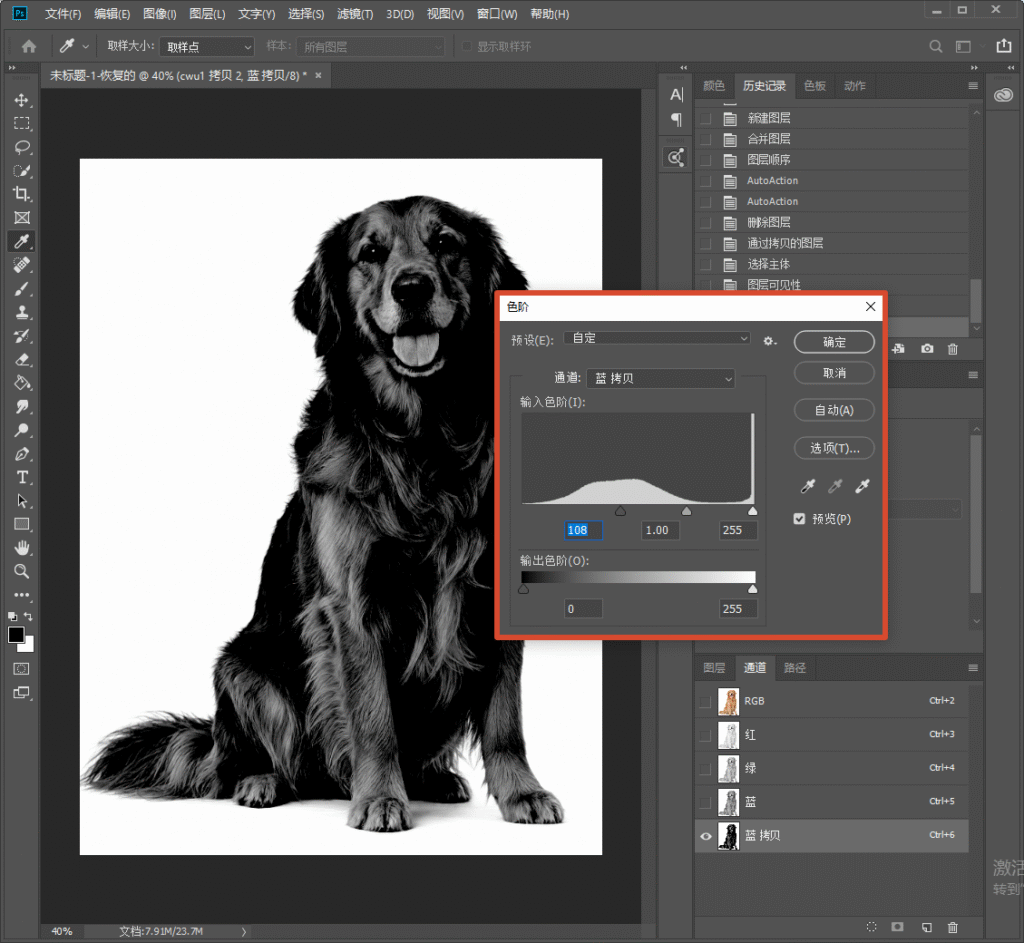Viewport: 1024px width, 943px height.
Task: Click the black point eyedropper in Levels
Action: pos(808,486)
